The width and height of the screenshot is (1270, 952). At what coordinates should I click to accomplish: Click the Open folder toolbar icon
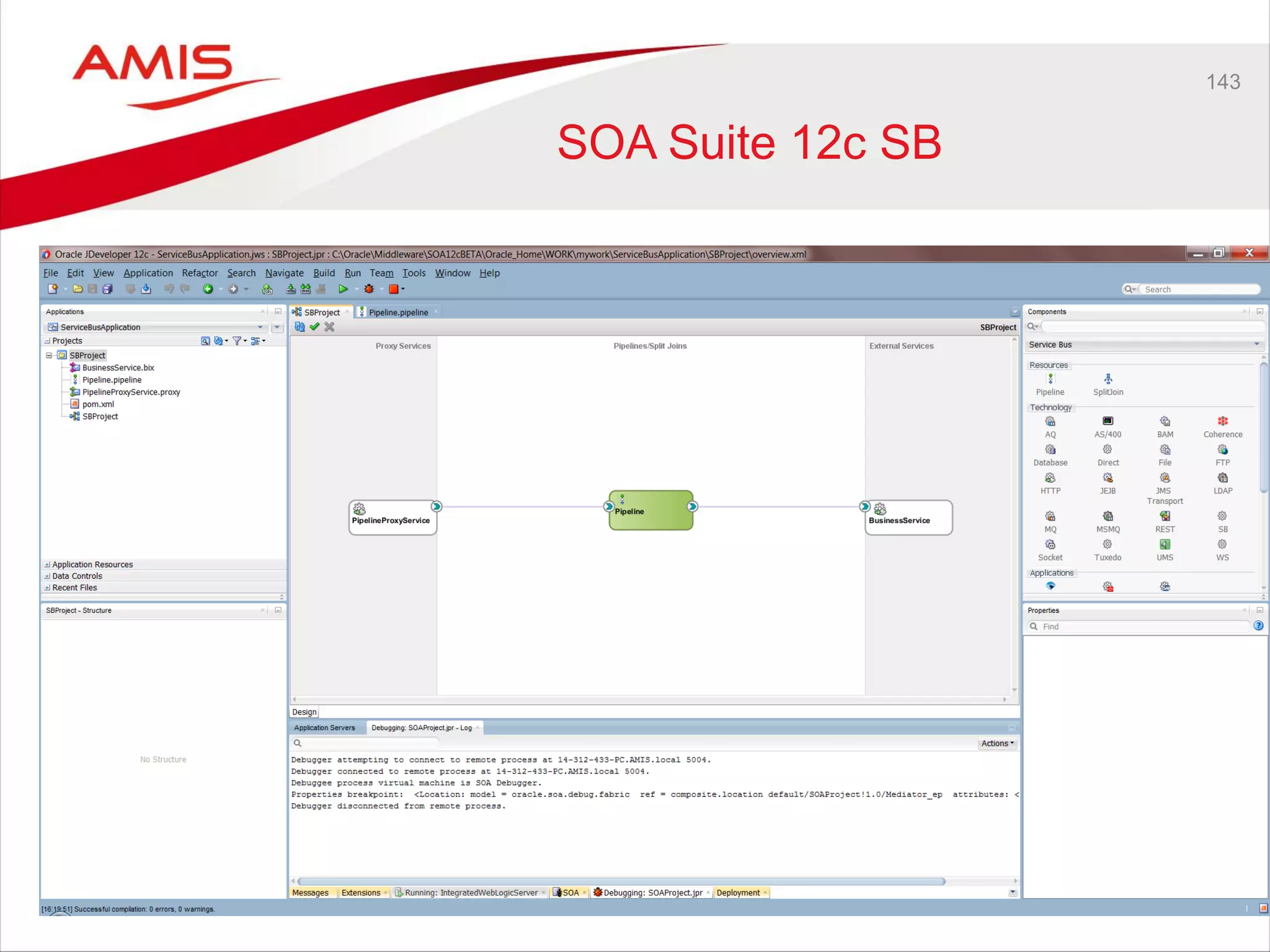click(x=78, y=289)
